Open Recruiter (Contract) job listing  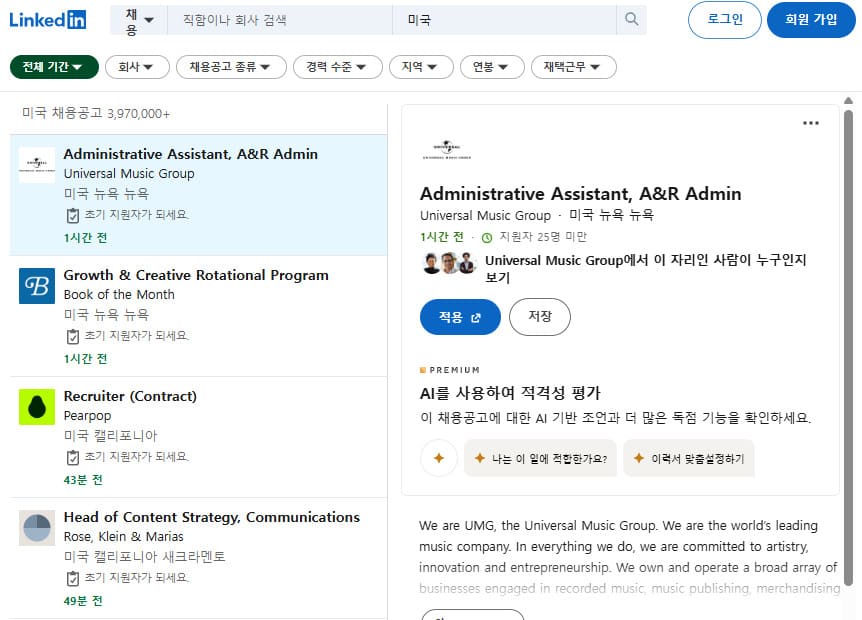coord(198,437)
